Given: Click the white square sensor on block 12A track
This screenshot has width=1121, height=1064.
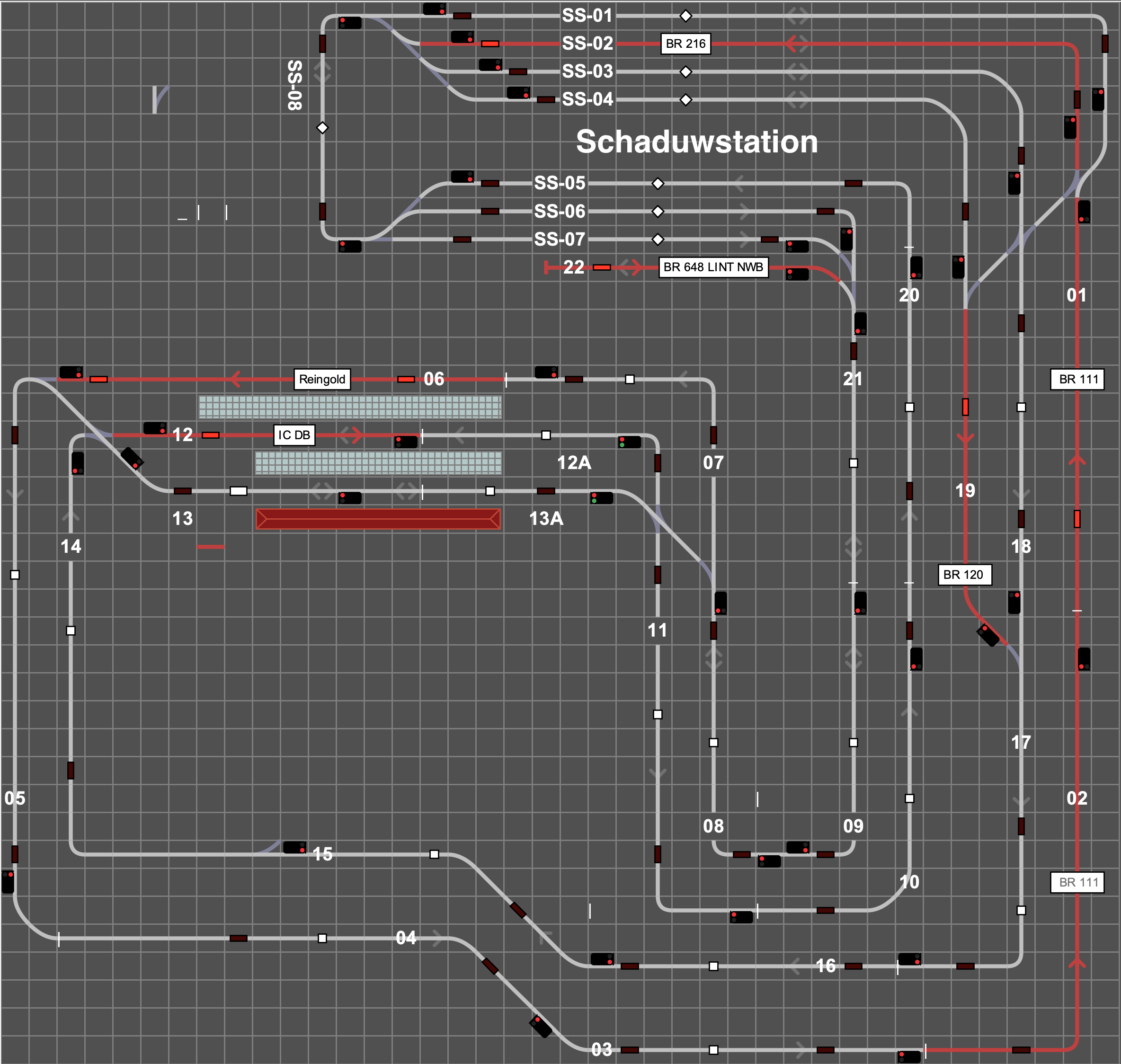Looking at the screenshot, I should [546, 435].
